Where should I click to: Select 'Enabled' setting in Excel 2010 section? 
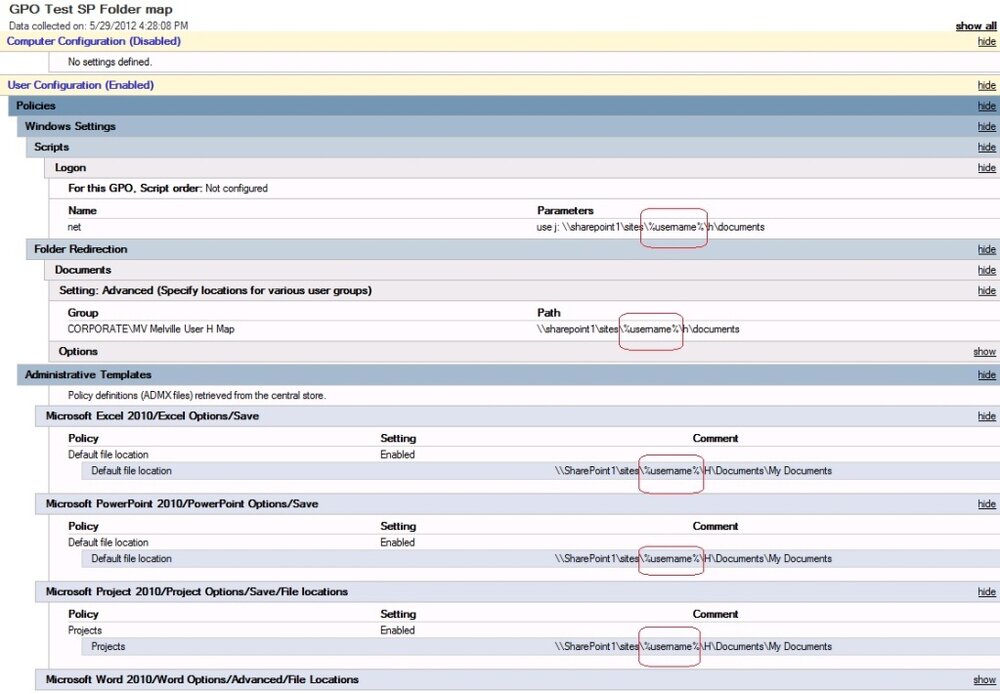[397, 455]
